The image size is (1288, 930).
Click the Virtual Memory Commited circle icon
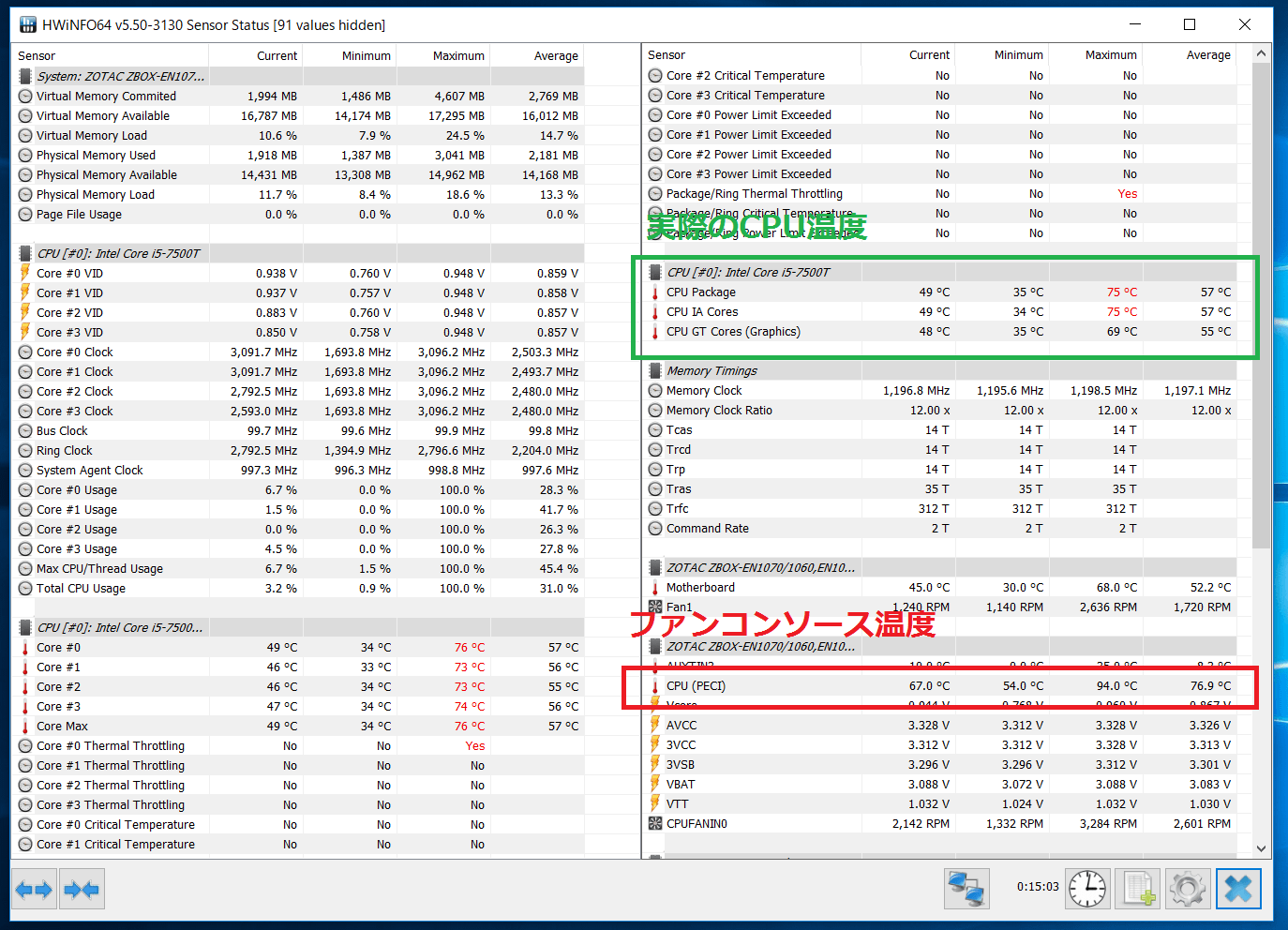[25, 96]
